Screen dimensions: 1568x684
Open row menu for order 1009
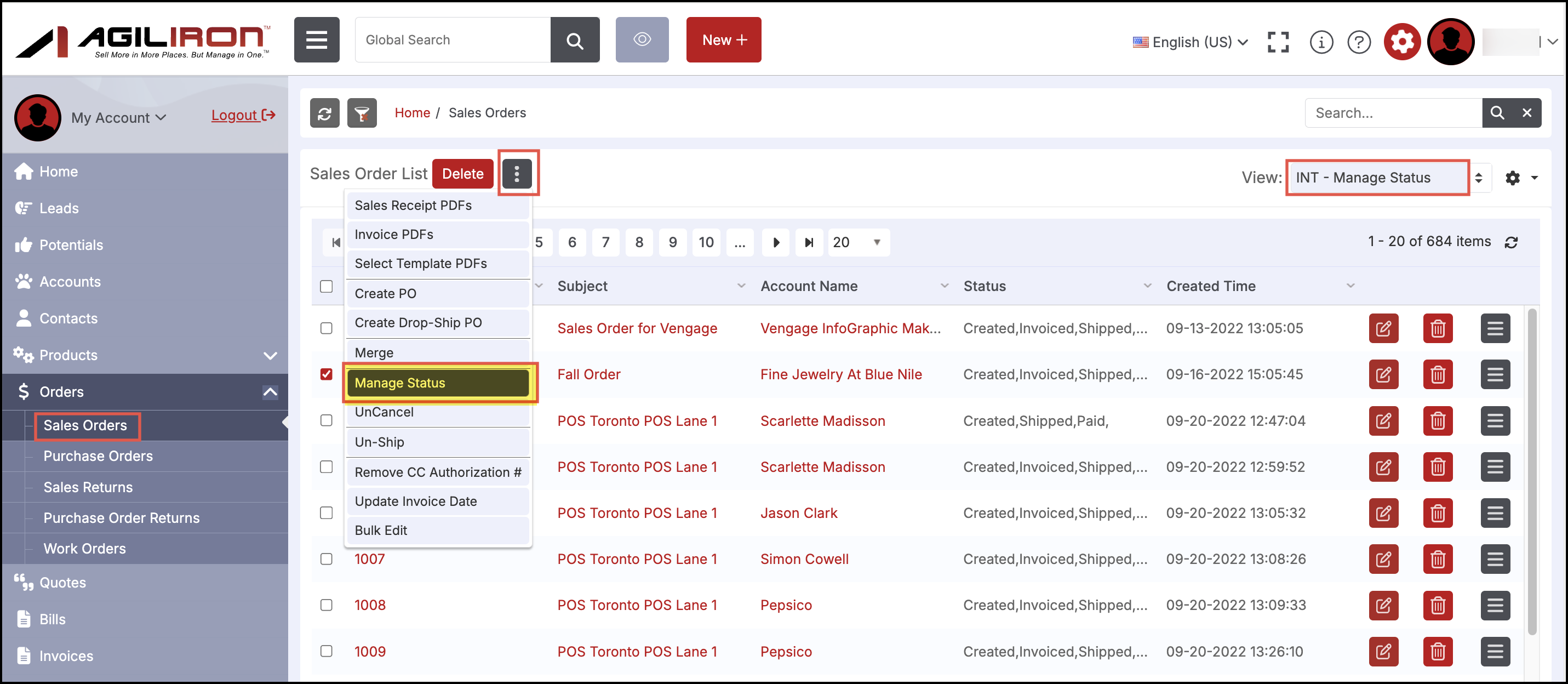click(1495, 651)
